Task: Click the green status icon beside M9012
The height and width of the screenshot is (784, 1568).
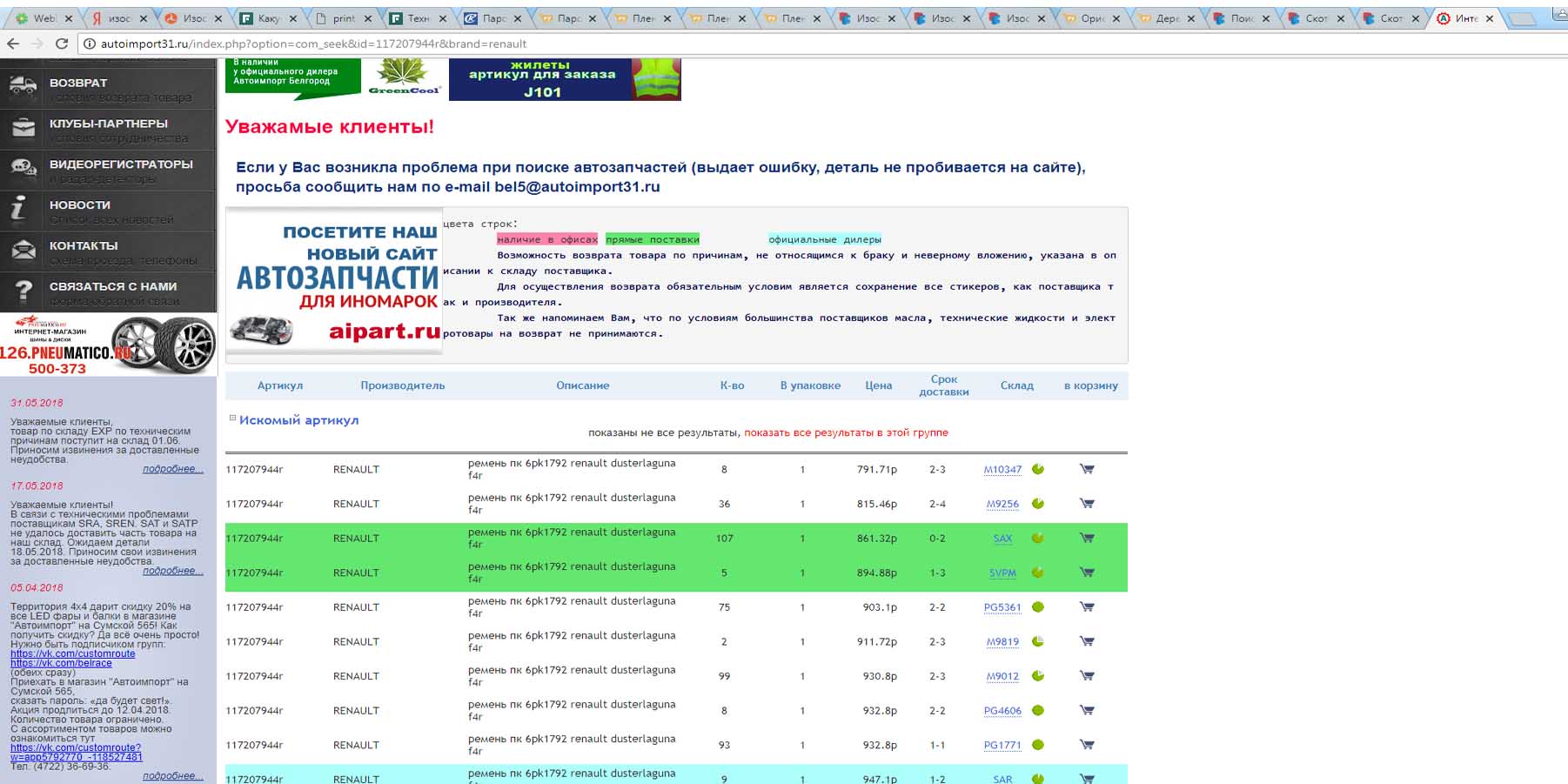Action: 1038,676
